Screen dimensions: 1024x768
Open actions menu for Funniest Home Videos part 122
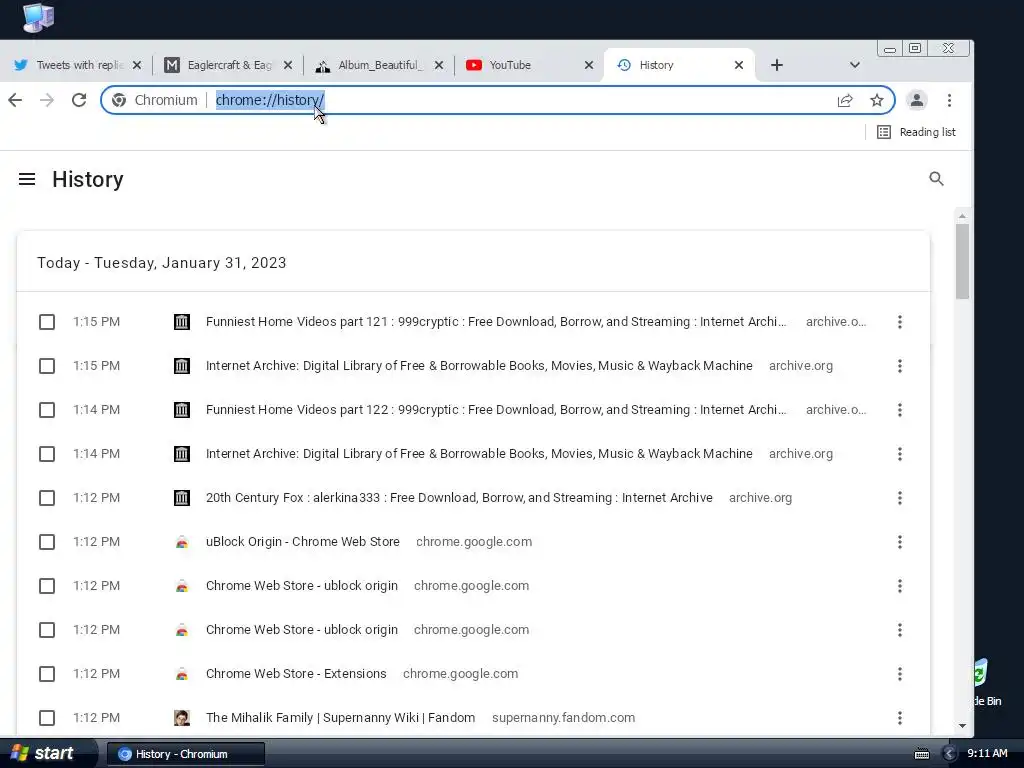pos(899,410)
